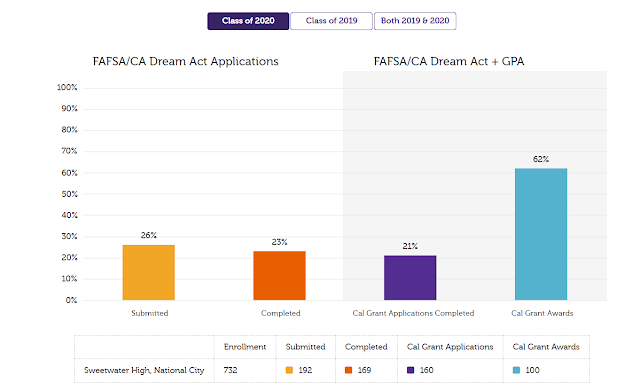This screenshot has height=391, width=640.
Task: Click the blue legend swatch beside 100
Action: click(516, 370)
